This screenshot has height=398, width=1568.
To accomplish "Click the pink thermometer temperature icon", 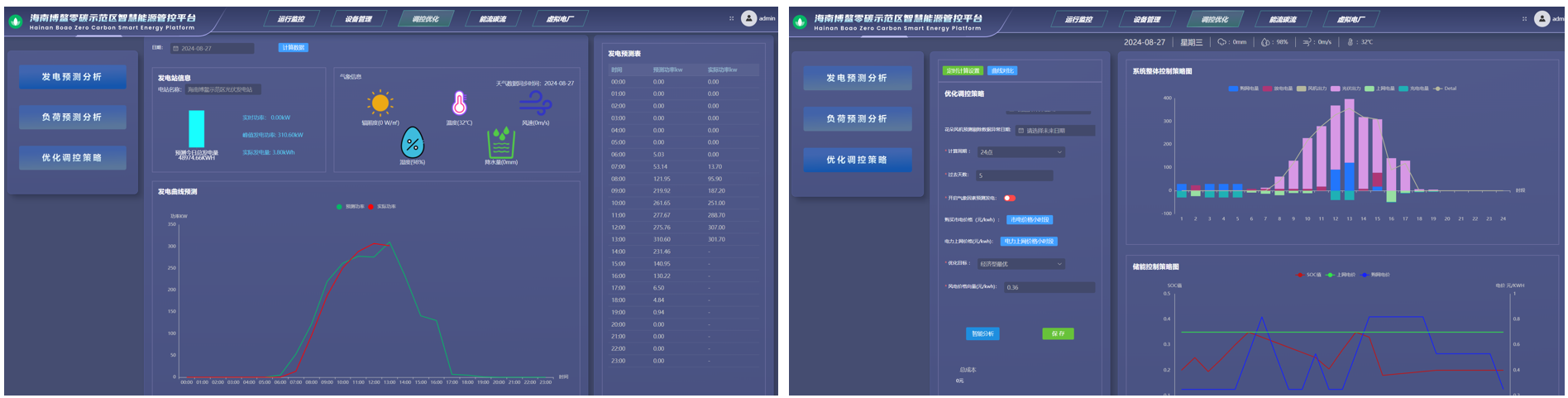I will [459, 103].
